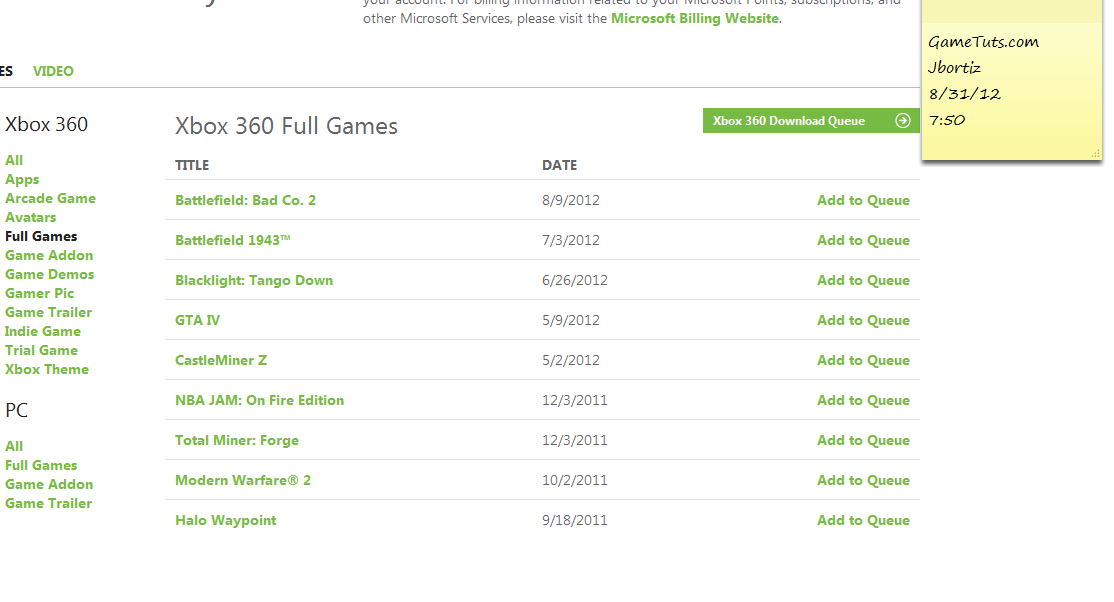Click Jbortiz line on sticky note
Image resolution: width=1114 pixels, height=602 pixels.
point(954,68)
